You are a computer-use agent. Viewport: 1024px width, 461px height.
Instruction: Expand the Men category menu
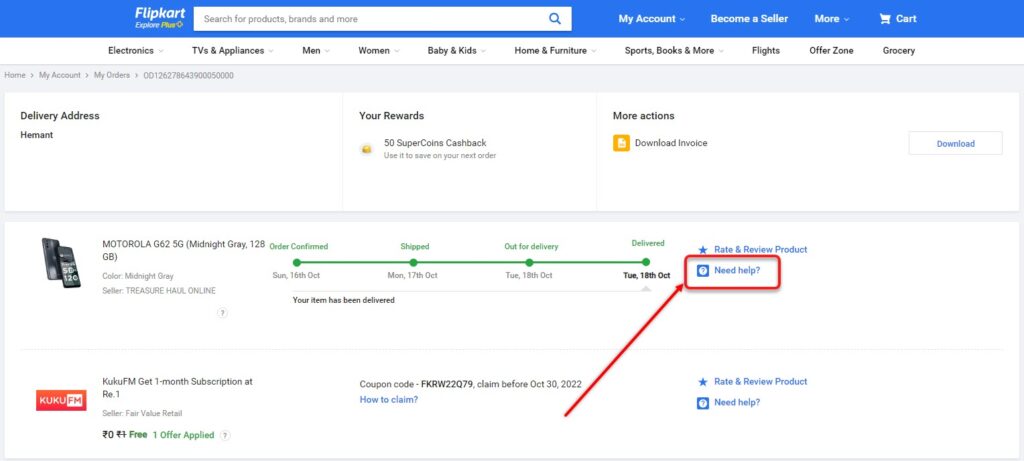pyautogui.click(x=316, y=50)
